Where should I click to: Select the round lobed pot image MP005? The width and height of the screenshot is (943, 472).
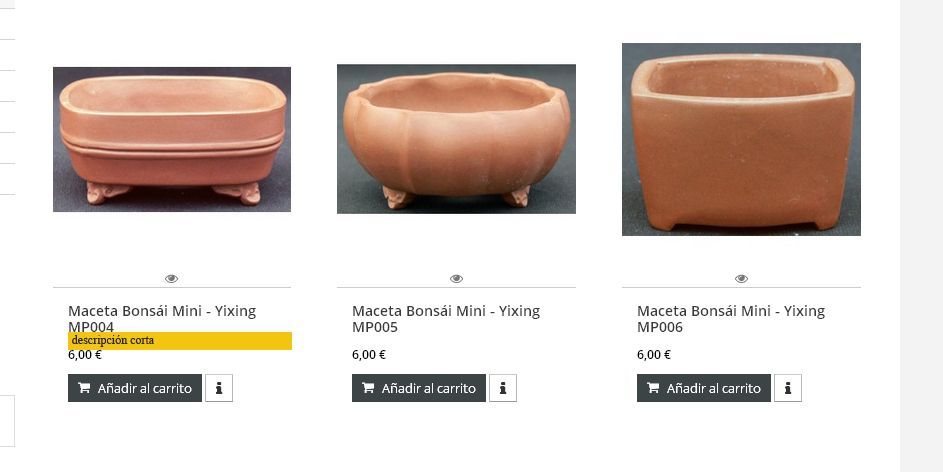coord(456,139)
